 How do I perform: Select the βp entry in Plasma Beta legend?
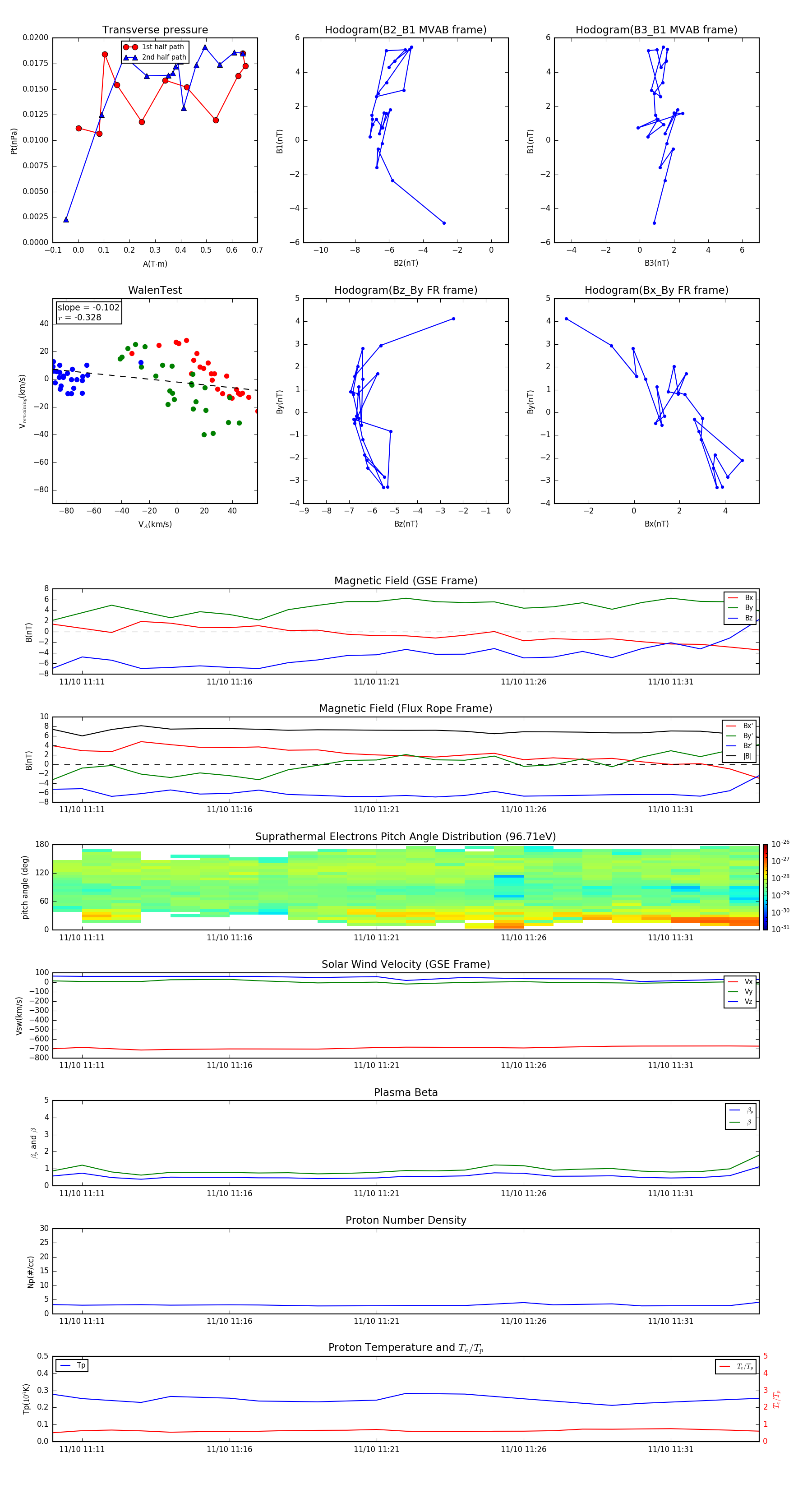pos(742,1110)
